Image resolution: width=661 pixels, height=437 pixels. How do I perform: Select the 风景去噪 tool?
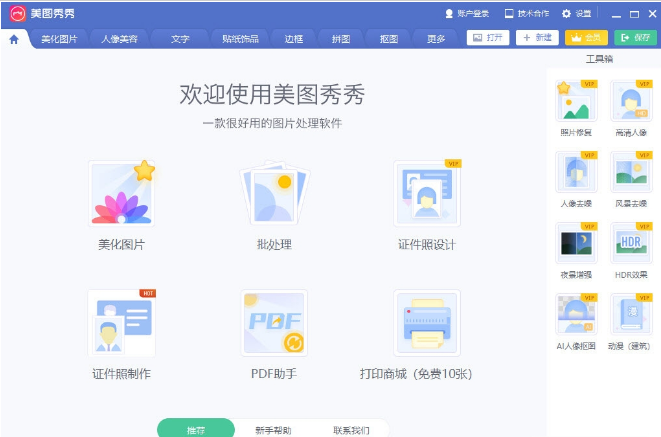pos(631,172)
